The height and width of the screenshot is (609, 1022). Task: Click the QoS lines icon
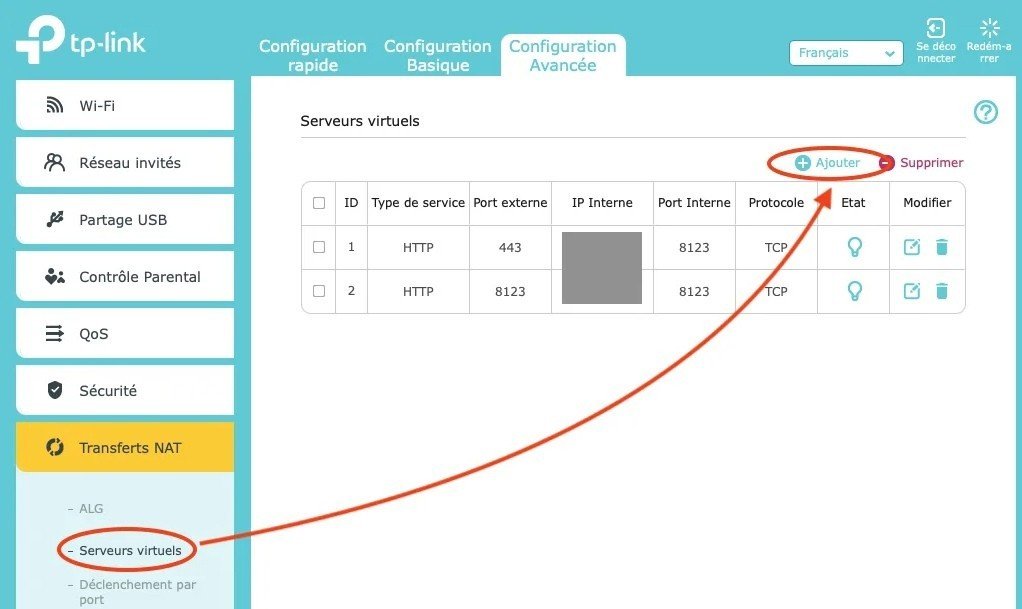[x=54, y=333]
